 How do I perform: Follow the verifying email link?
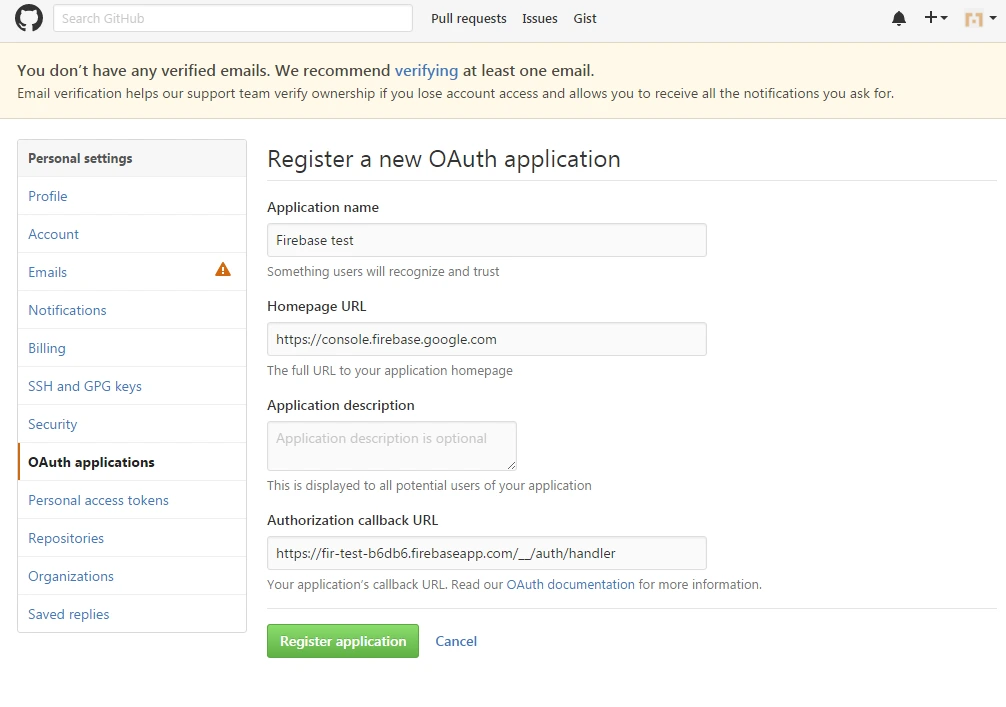426,71
